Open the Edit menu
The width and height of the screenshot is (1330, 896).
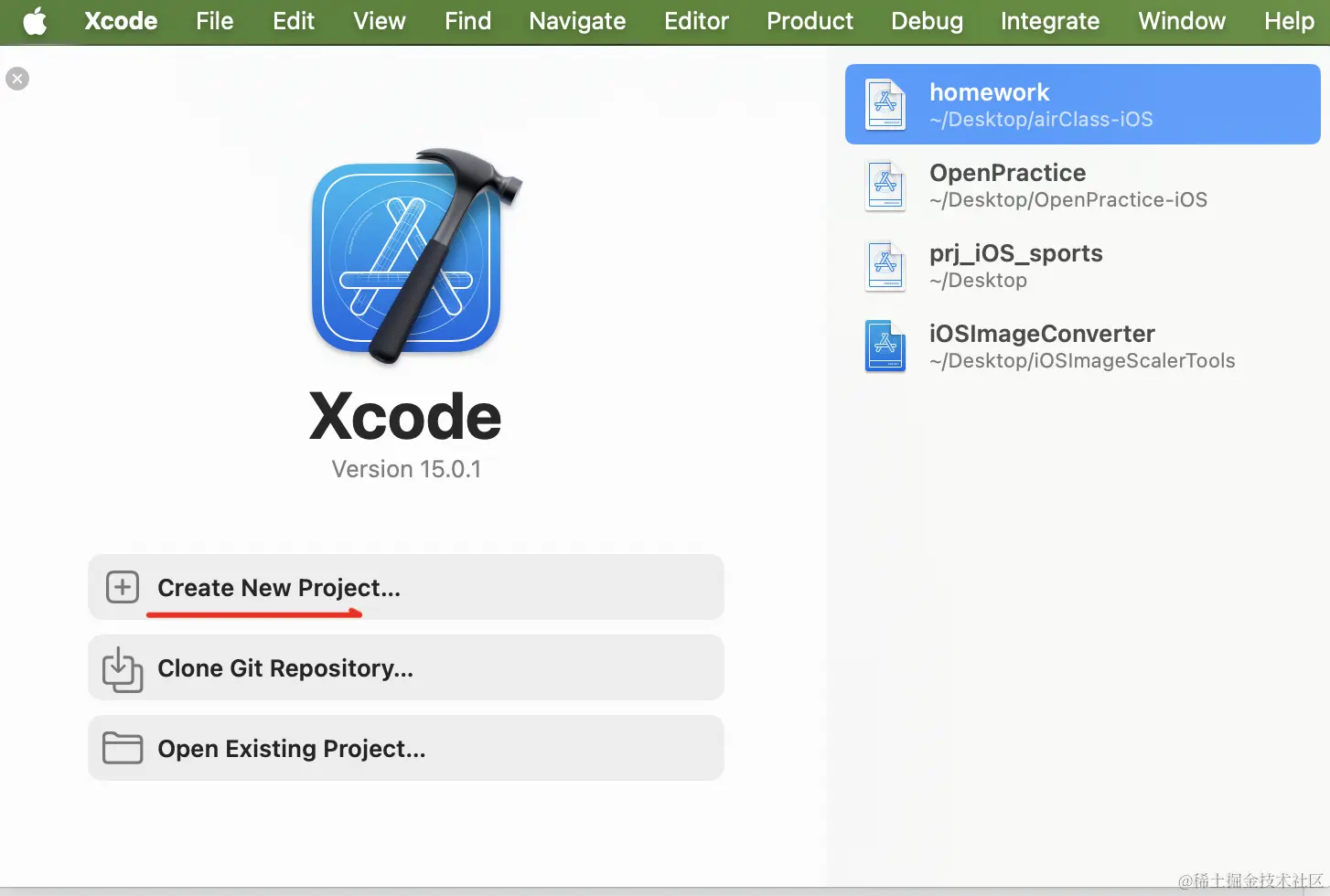[x=294, y=21]
